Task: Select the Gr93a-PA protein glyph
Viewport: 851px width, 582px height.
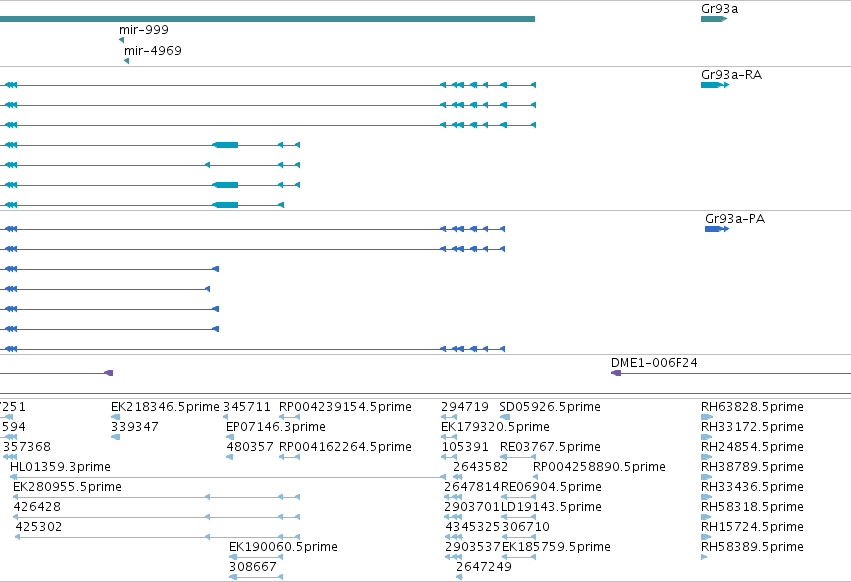Action: coord(717,229)
